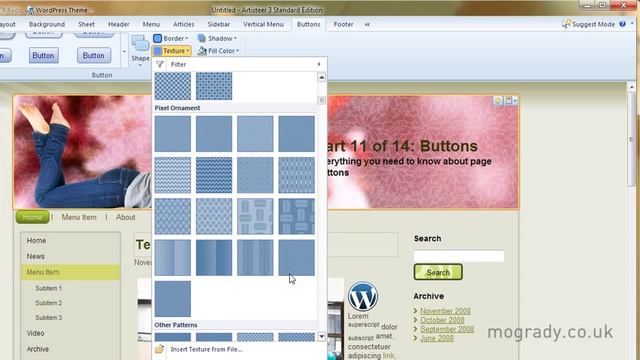Click highlighted Menu Item in vertical menu
This screenshot has height=360, width=640.
[71, 272]
